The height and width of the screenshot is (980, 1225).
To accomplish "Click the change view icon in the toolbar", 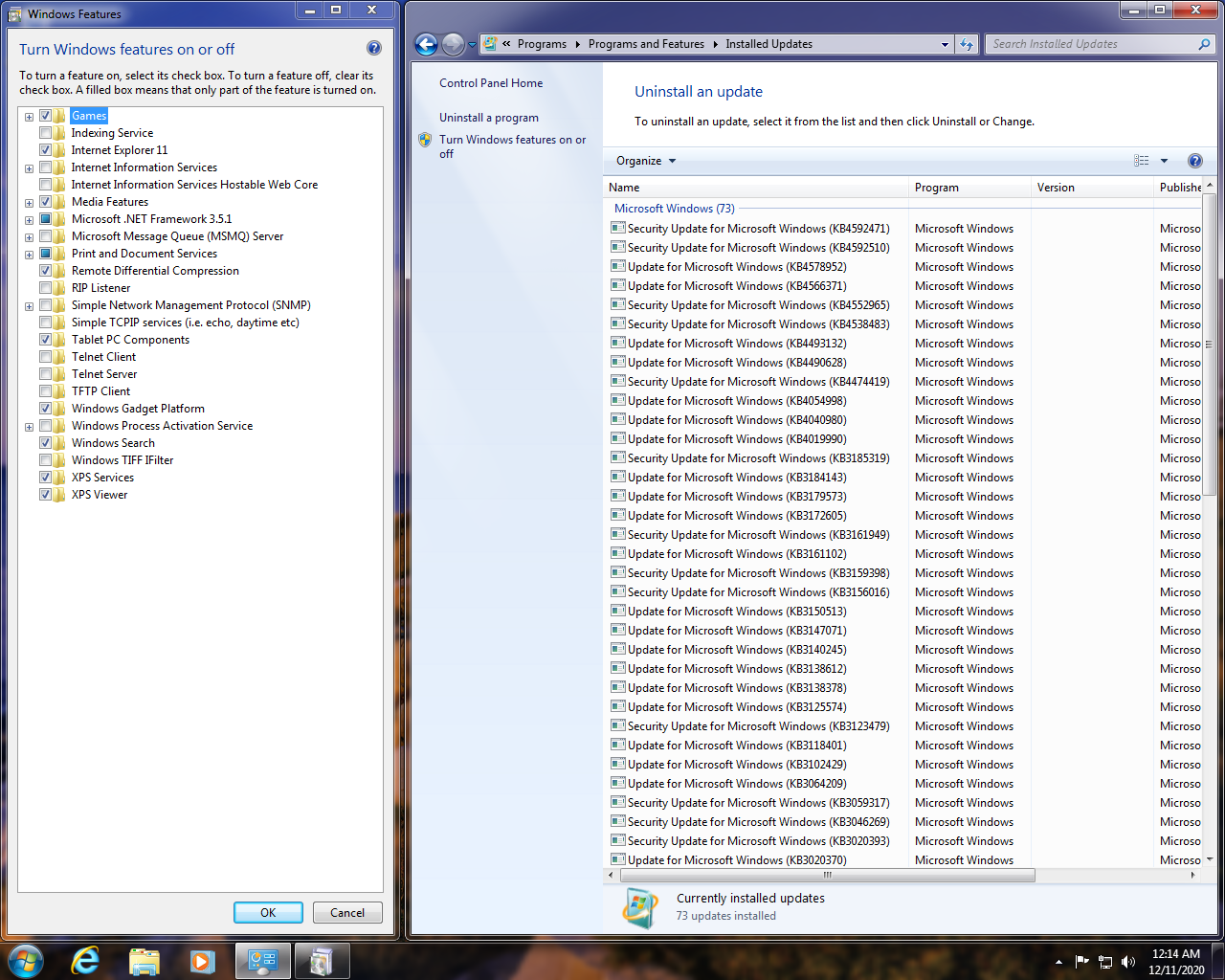I will [x=1142, y=161].
